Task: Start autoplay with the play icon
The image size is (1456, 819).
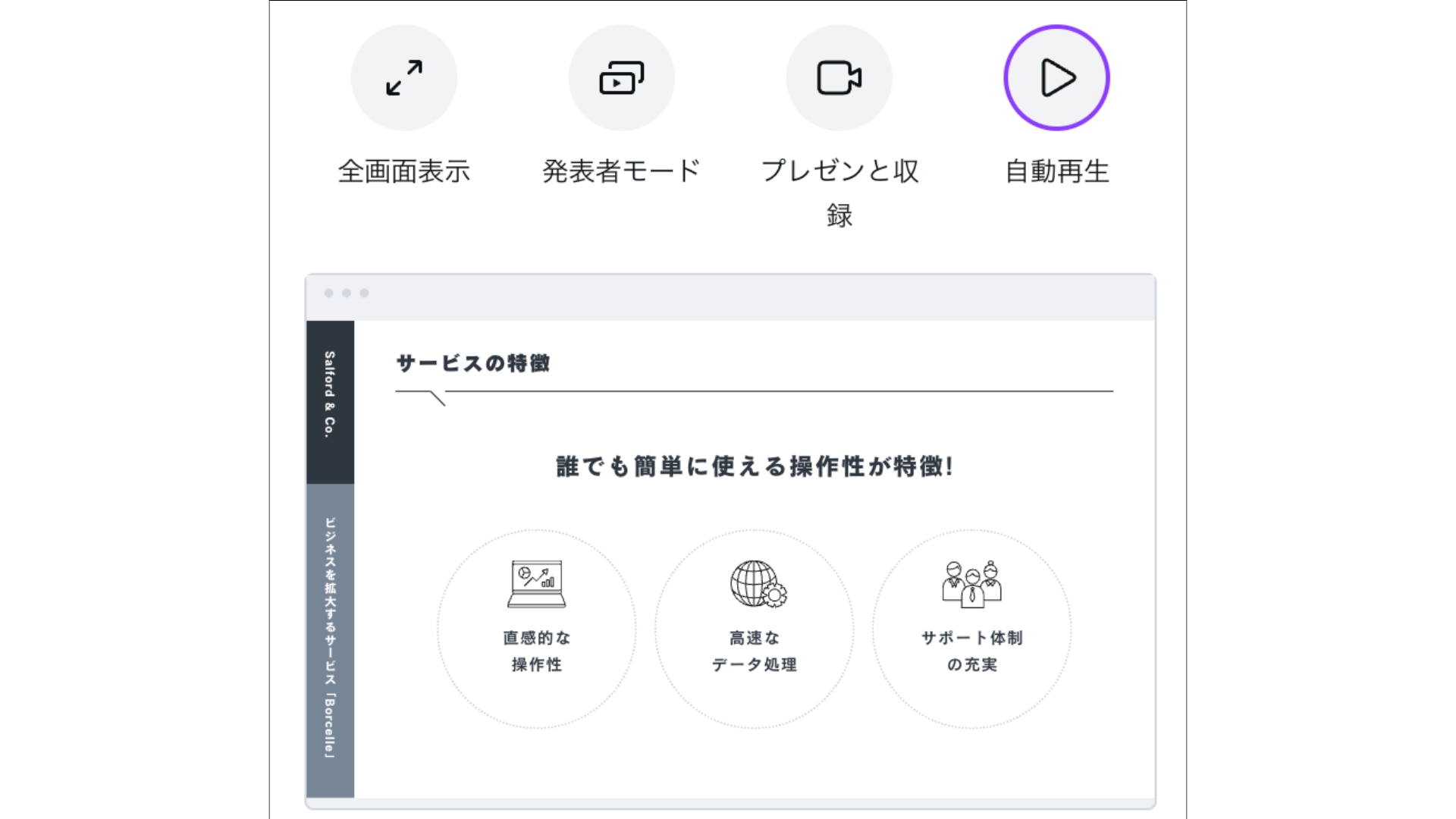Action: pos(1056,77)
